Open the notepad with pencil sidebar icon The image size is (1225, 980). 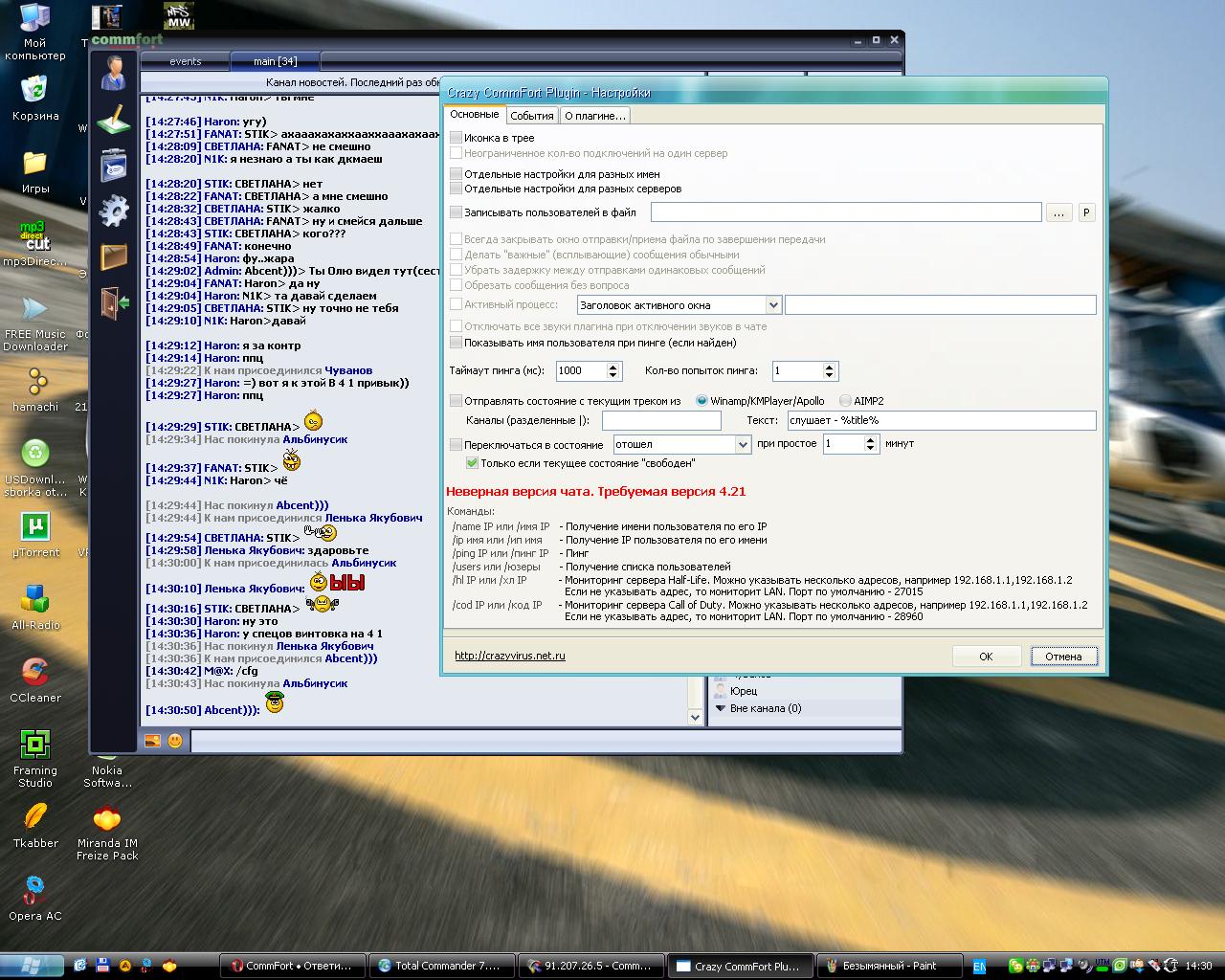point(114,120)
